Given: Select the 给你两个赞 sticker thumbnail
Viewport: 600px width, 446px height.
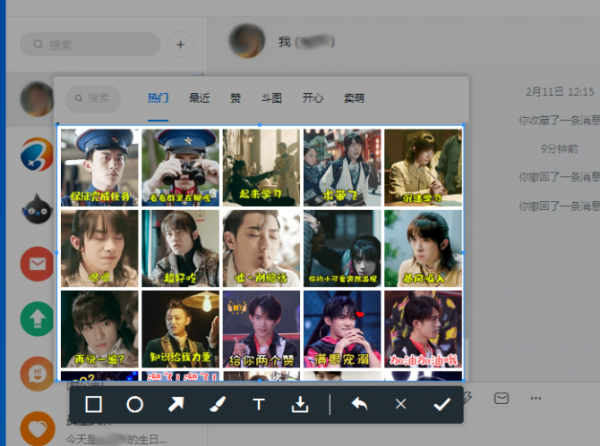Looking at the screenshot, I should click(261, 329).
